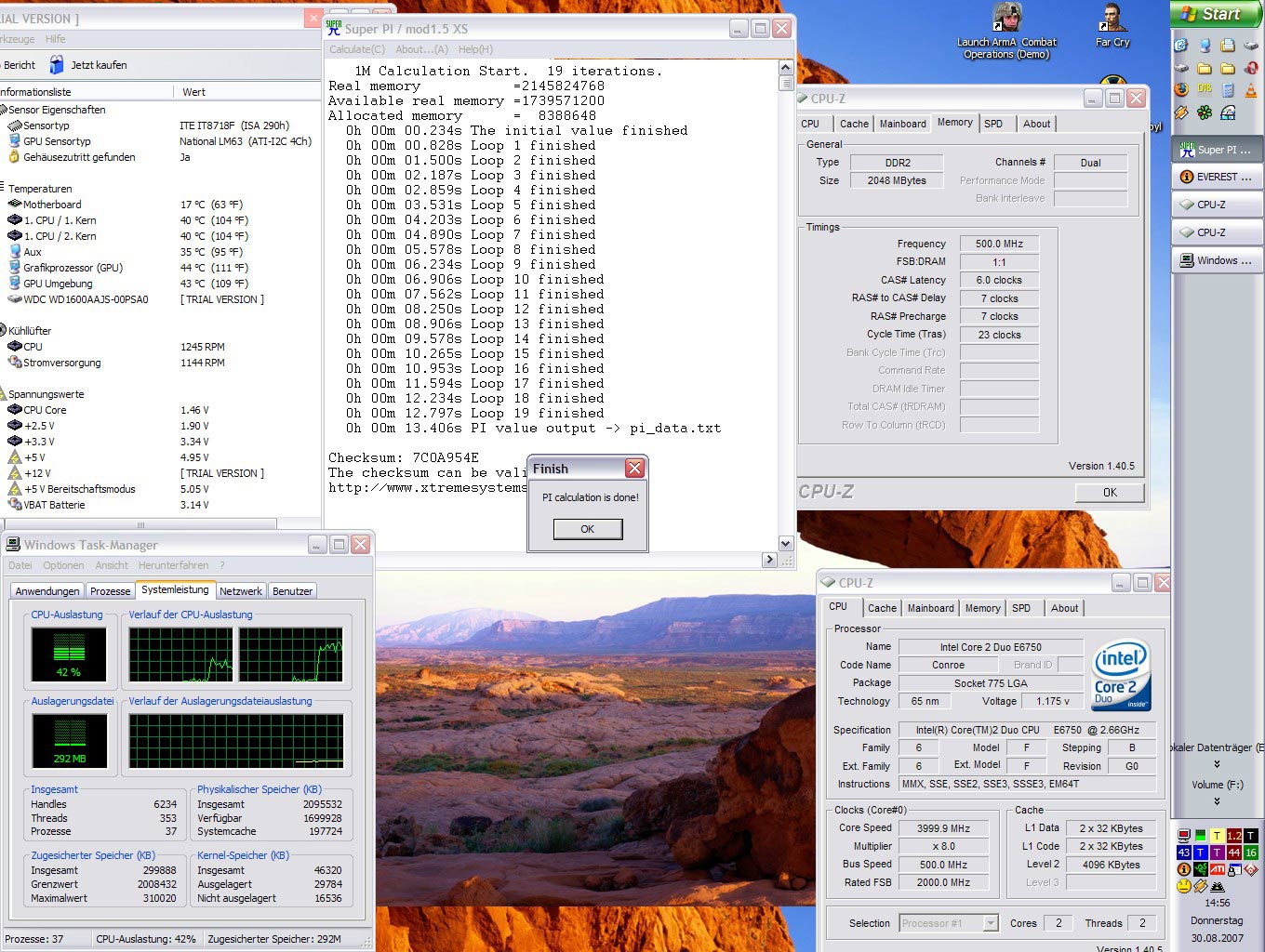Click the CAS# Latency value 6.0 clocks

point(999,280)
